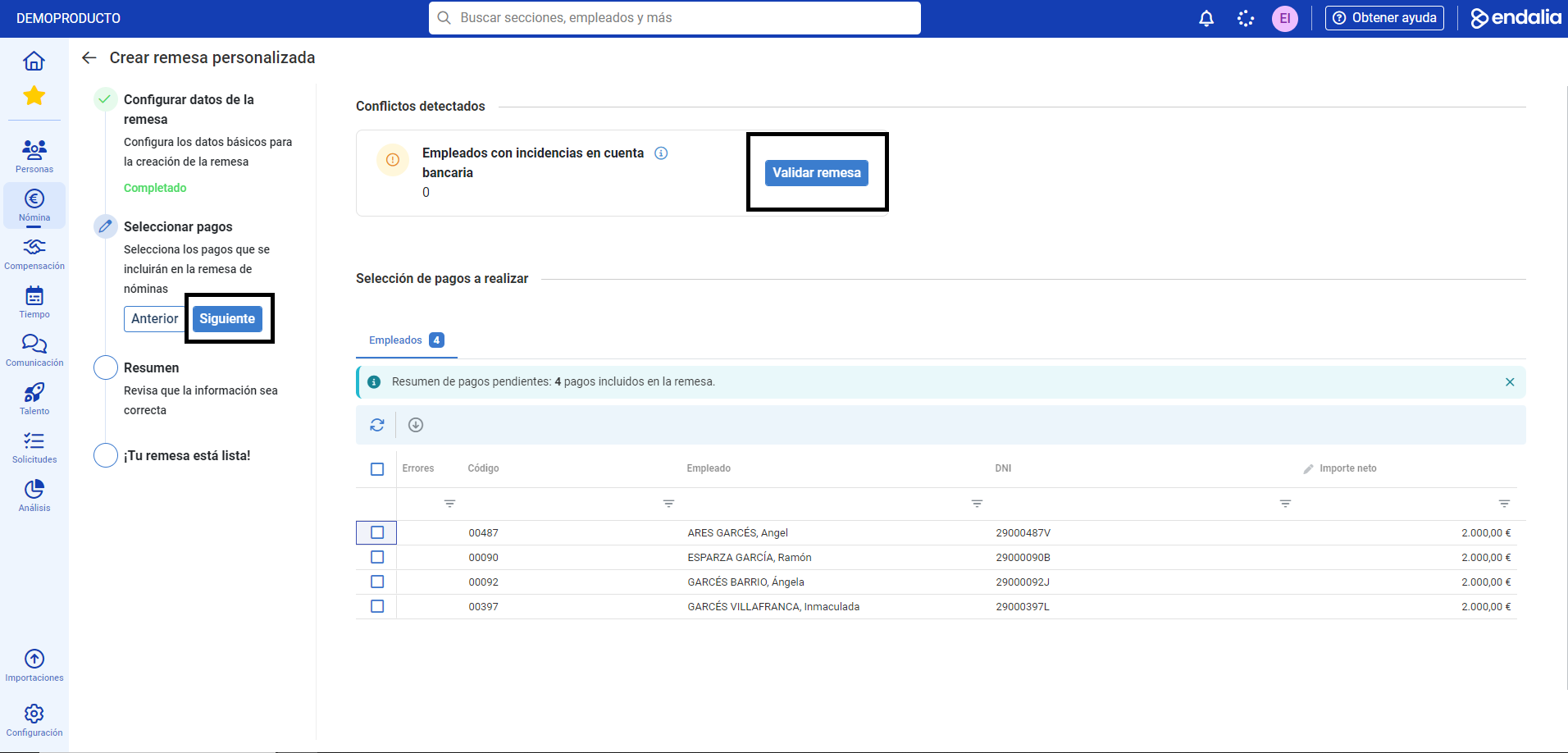The image size is (1568, 753).
Task: Open the EI user avatar
Action: point(1285,18)
